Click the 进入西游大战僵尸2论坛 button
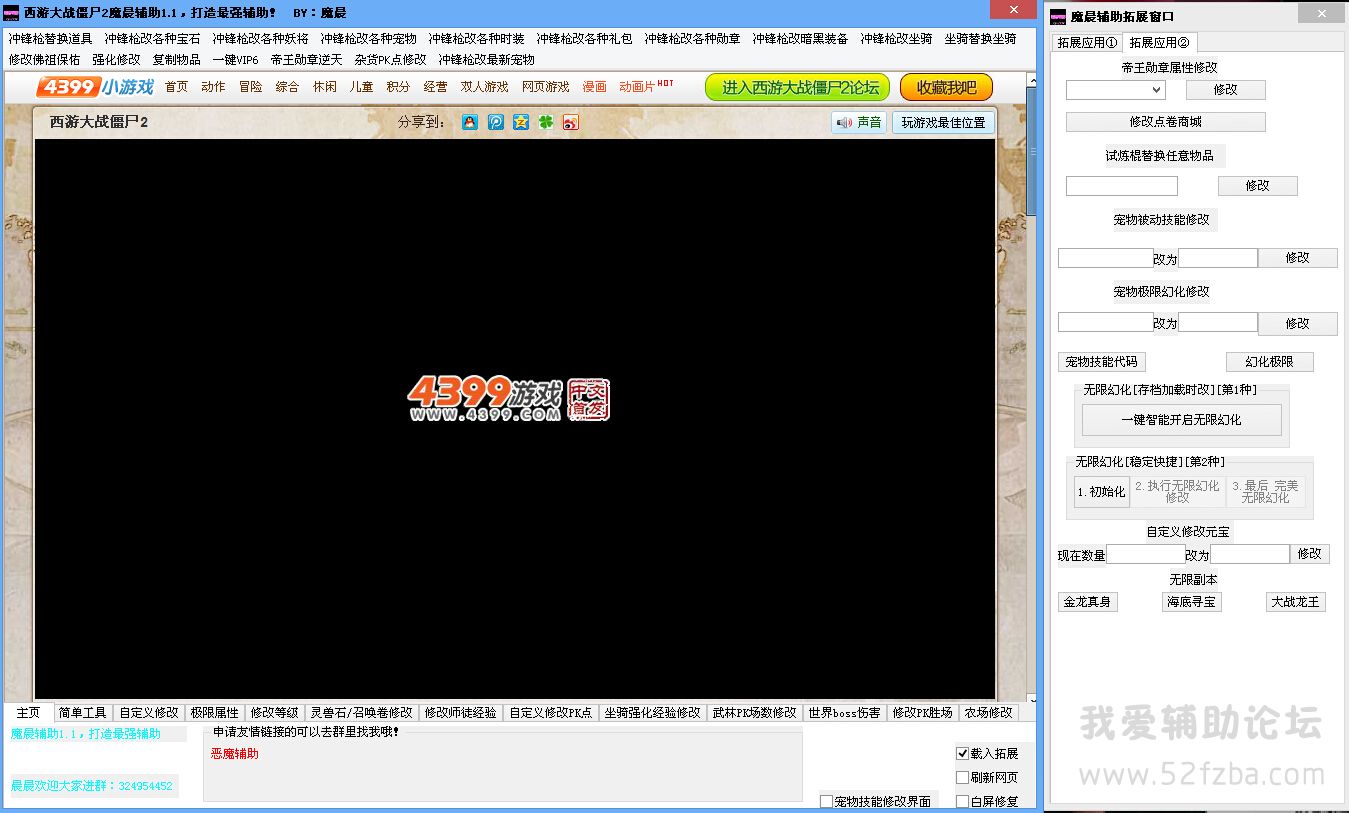1349x813 pixels. [797, 87]
